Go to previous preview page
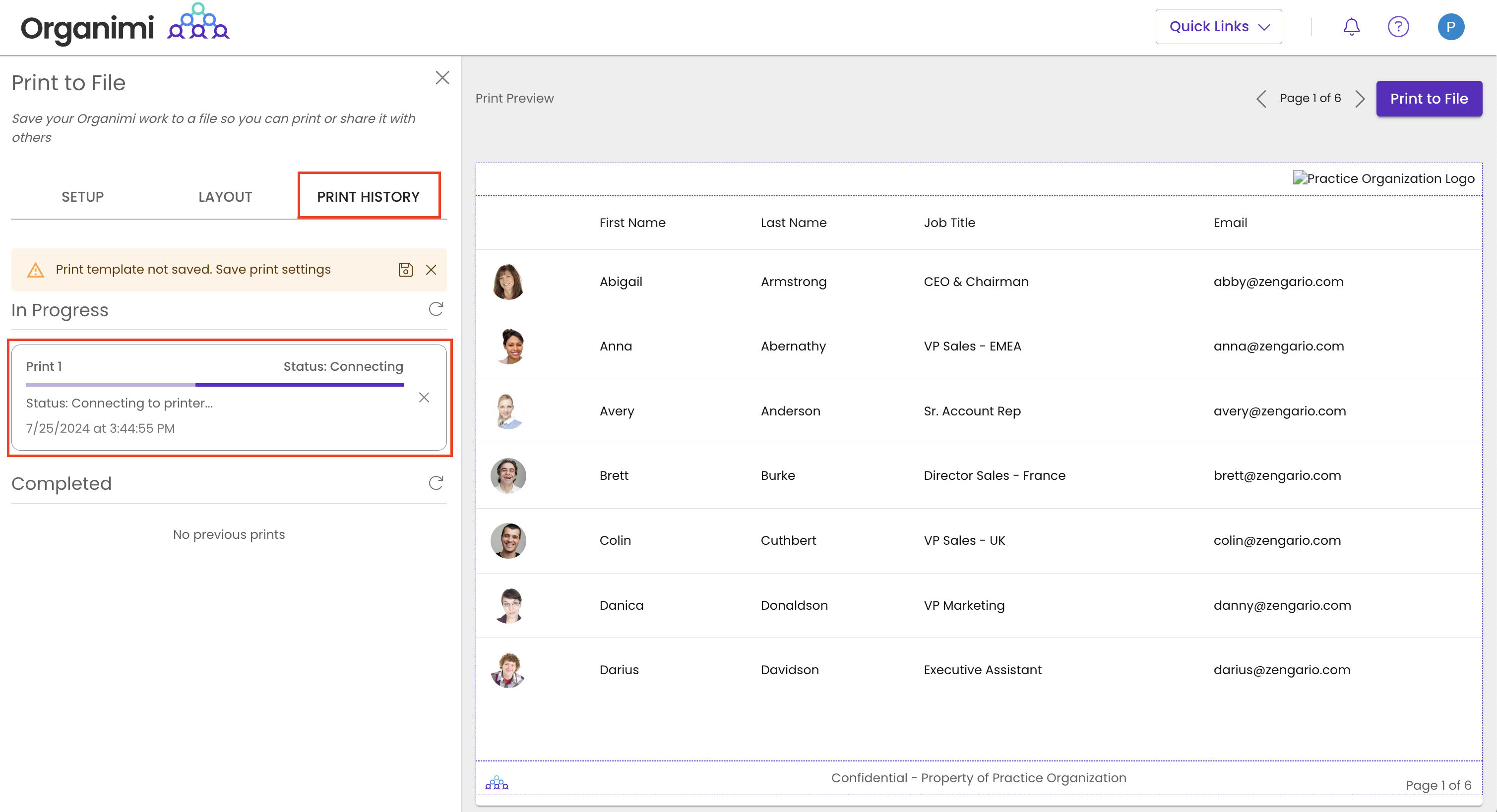Screen dimensions: 1497x812 1260,99
